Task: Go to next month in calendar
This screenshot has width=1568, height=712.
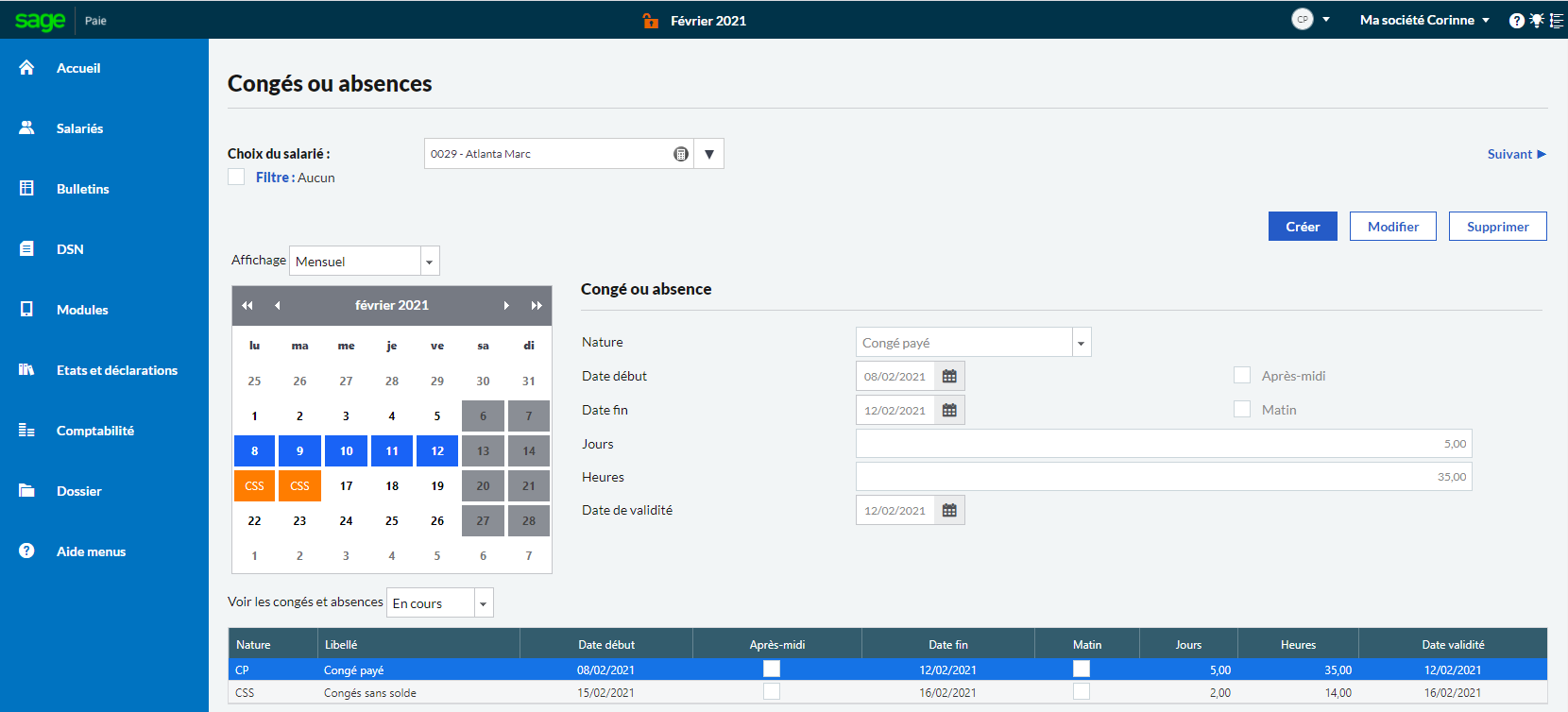Action: pos(506,305)
